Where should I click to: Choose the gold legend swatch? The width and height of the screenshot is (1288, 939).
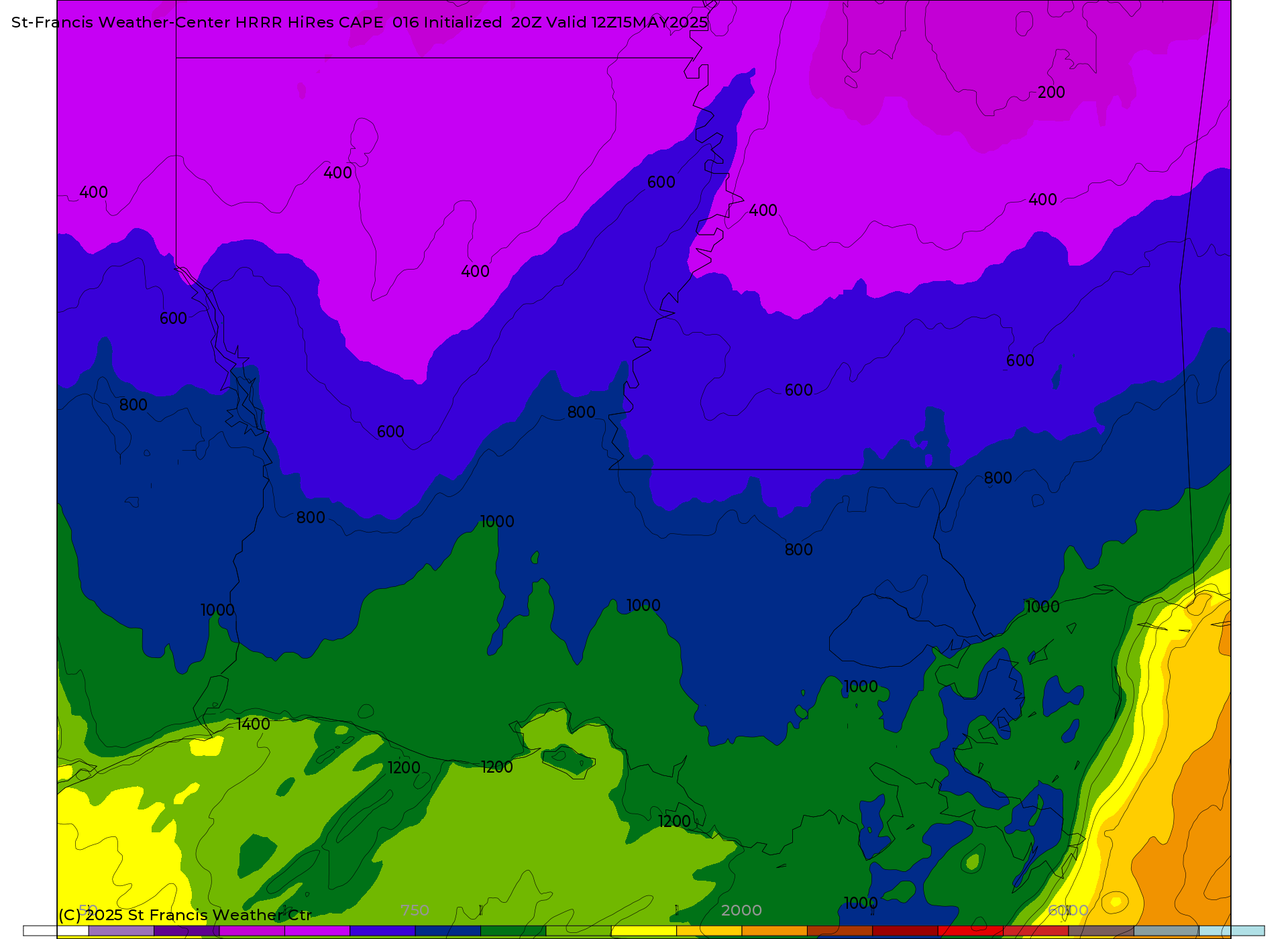coord(709,931)
